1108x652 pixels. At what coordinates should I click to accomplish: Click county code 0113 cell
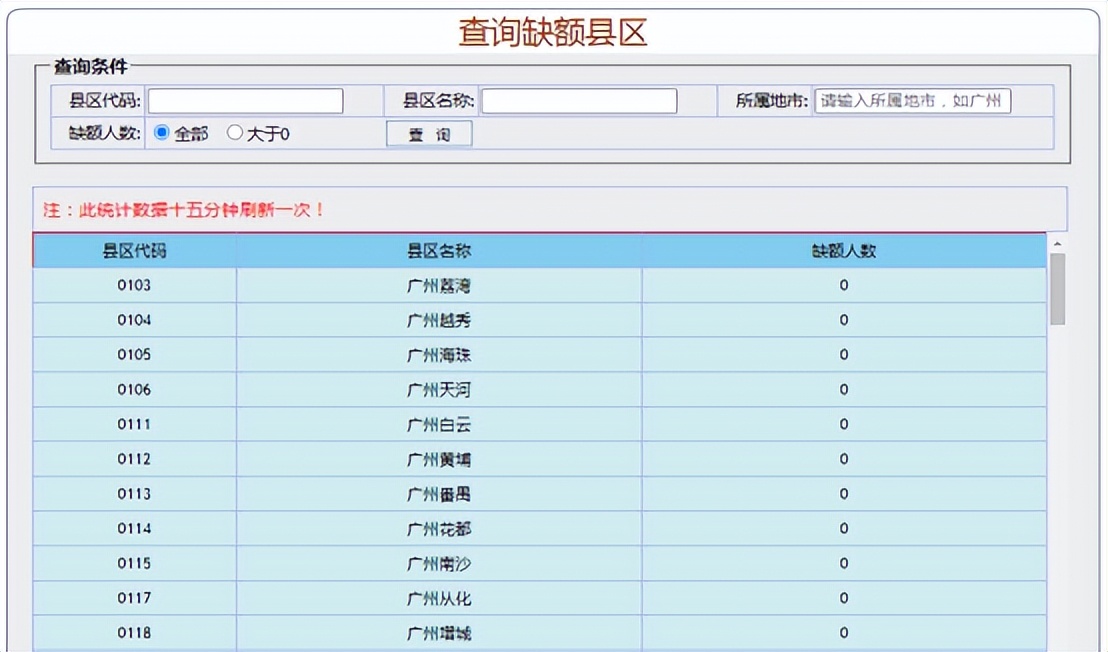click(x=134, y=494)
